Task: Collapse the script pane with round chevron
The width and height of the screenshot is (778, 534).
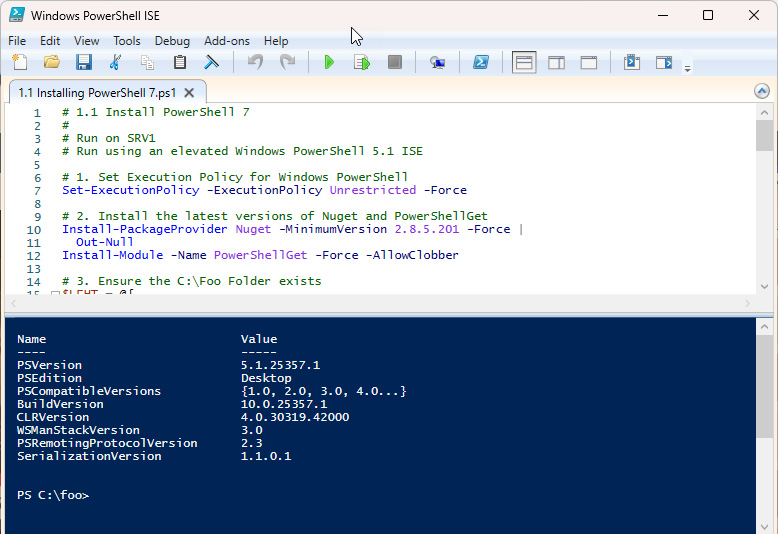Action: coord(762,91)
